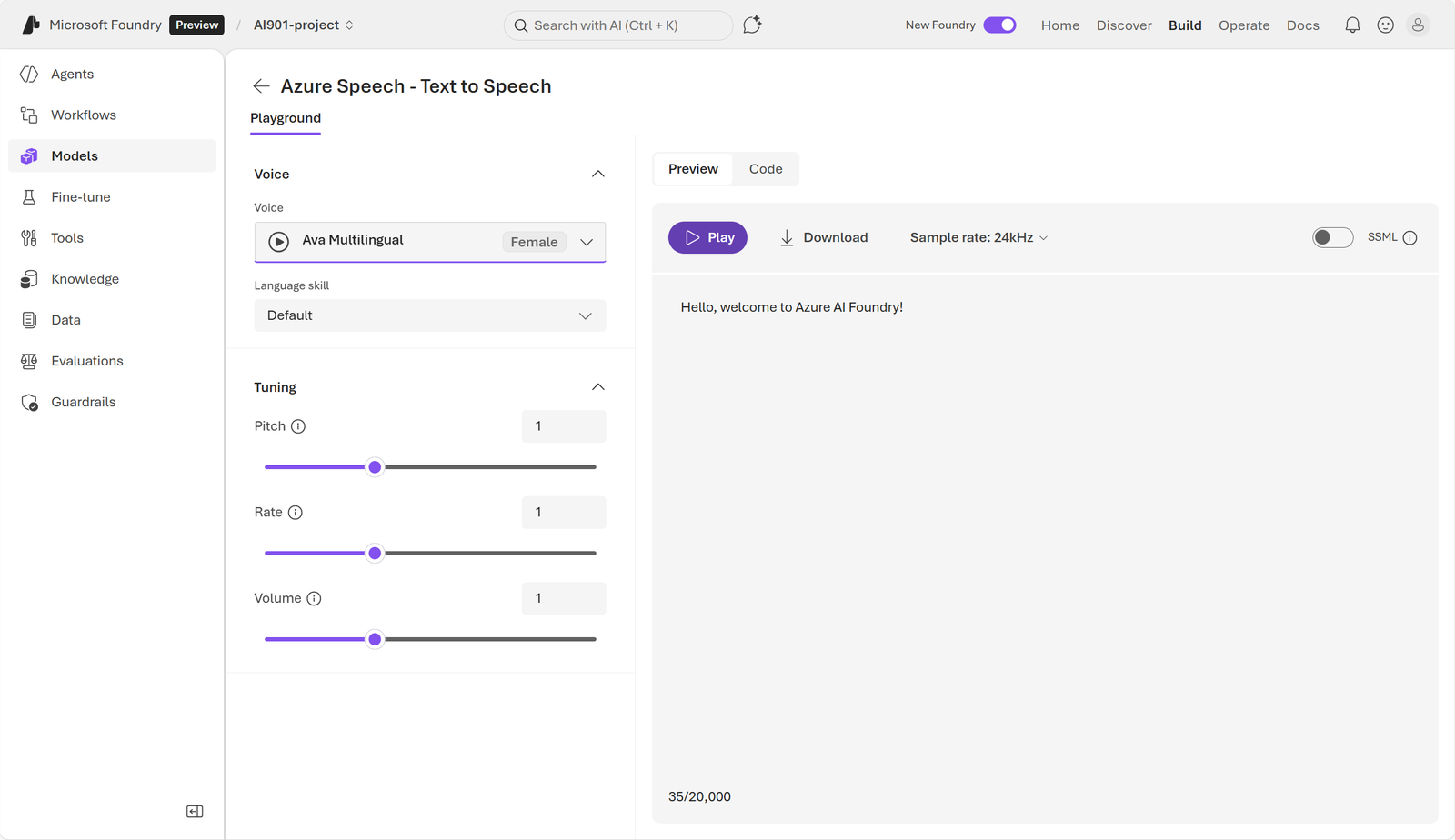
Task: Focus the Search with AI box
Action: (x=618, y=25)
